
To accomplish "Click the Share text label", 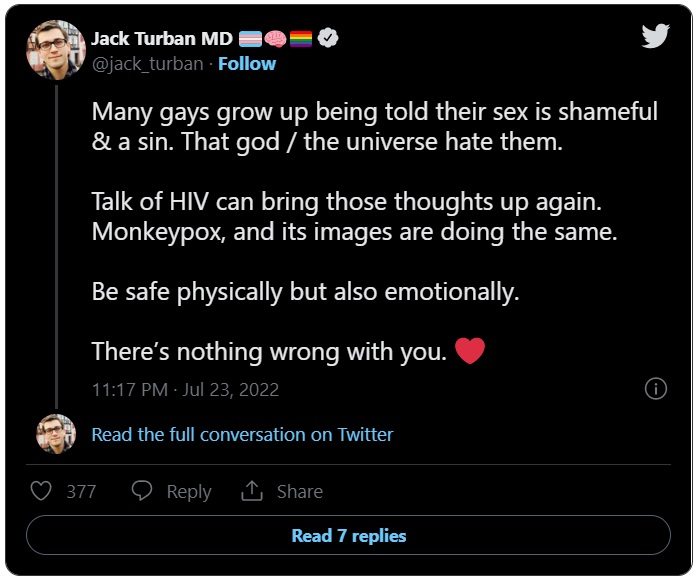I will click(x=300, y=492).
